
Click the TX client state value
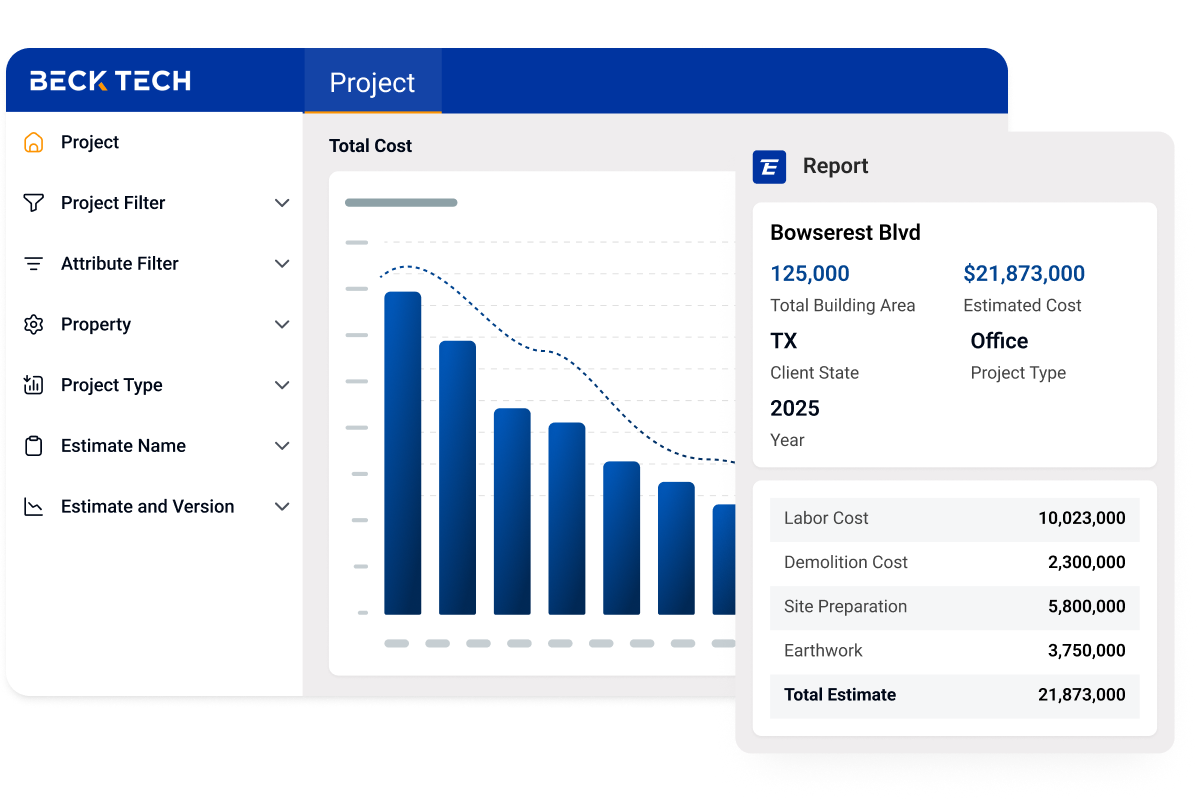click(784, 341)
